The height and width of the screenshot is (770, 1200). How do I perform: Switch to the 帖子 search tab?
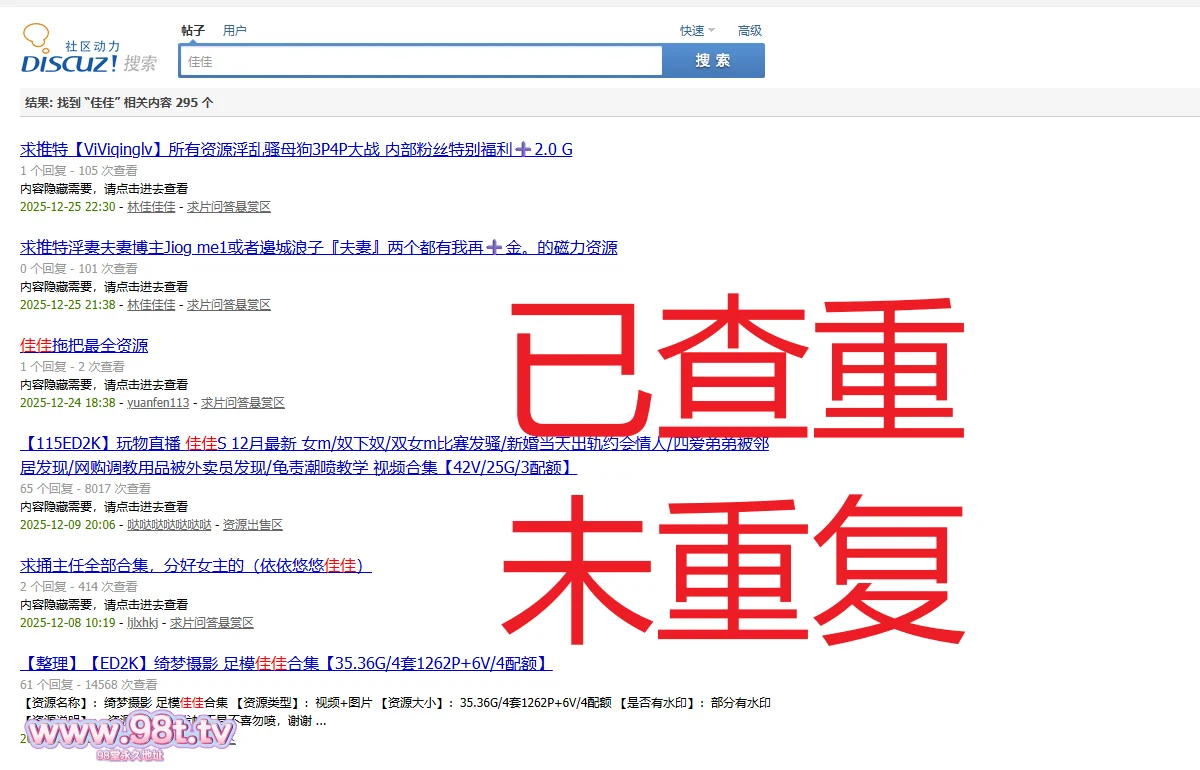[193, 31]
